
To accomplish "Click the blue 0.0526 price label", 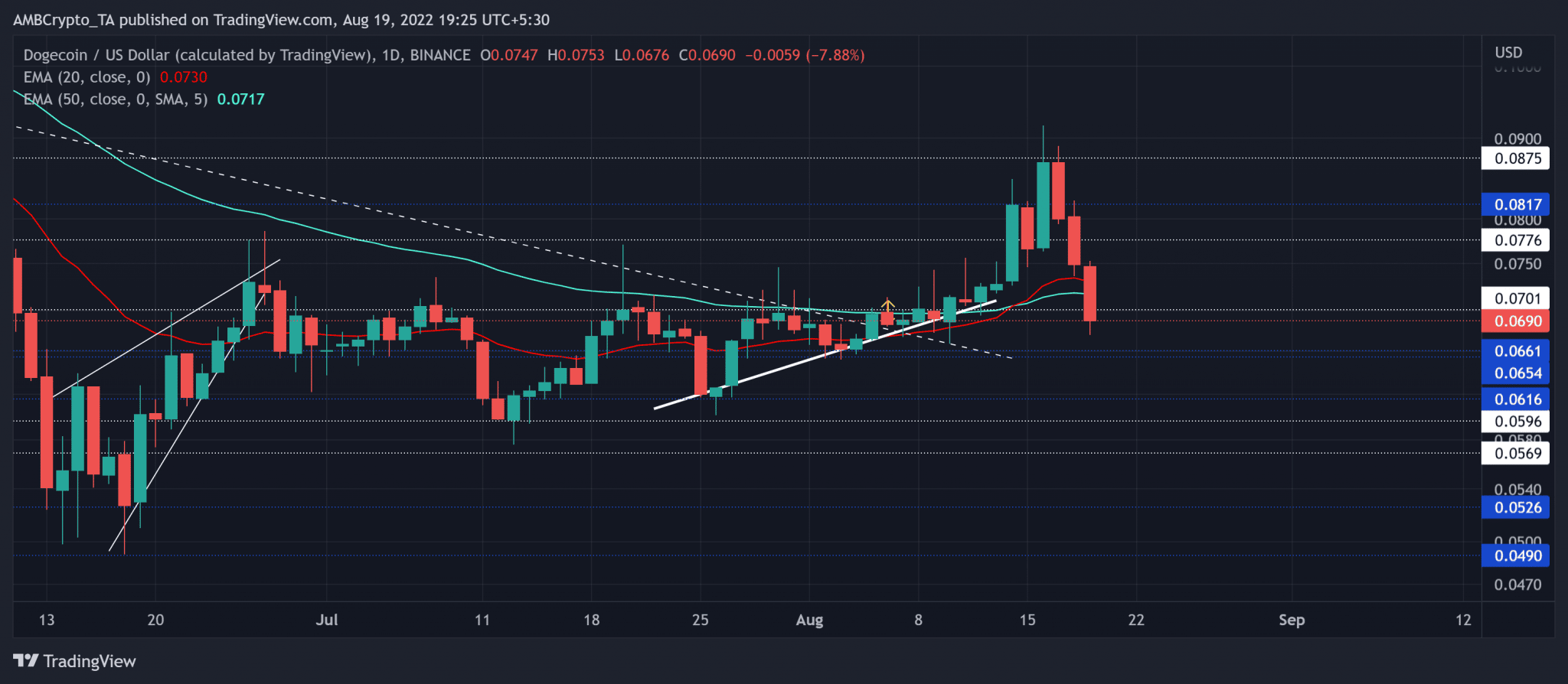I will tap(1517, 507).
